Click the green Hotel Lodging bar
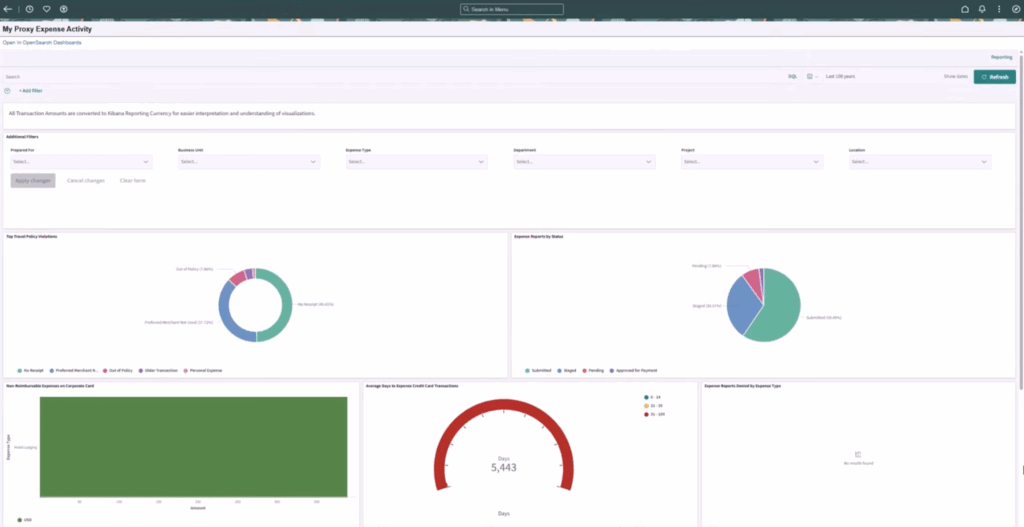This screenshot has height=527, width=1024. (x=193, y=447)
